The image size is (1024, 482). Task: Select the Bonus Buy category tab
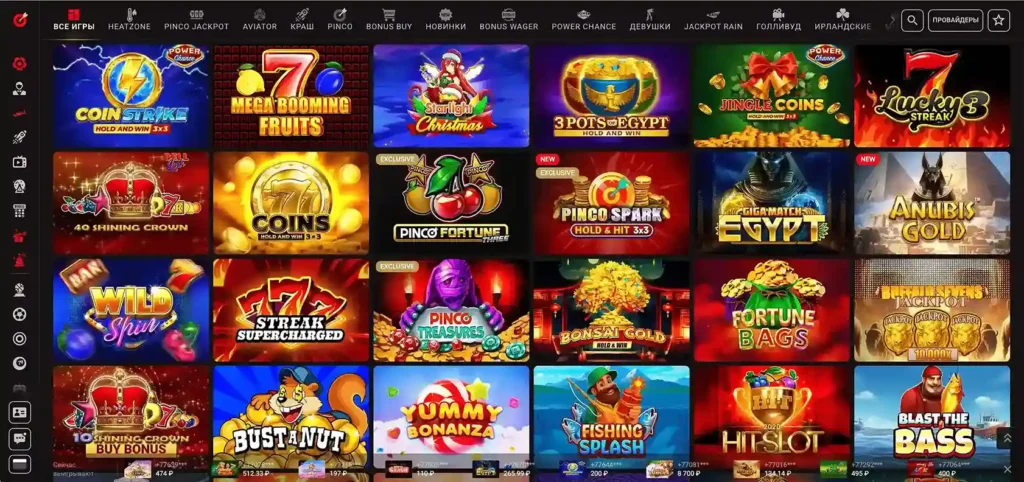tap(389, 20)
